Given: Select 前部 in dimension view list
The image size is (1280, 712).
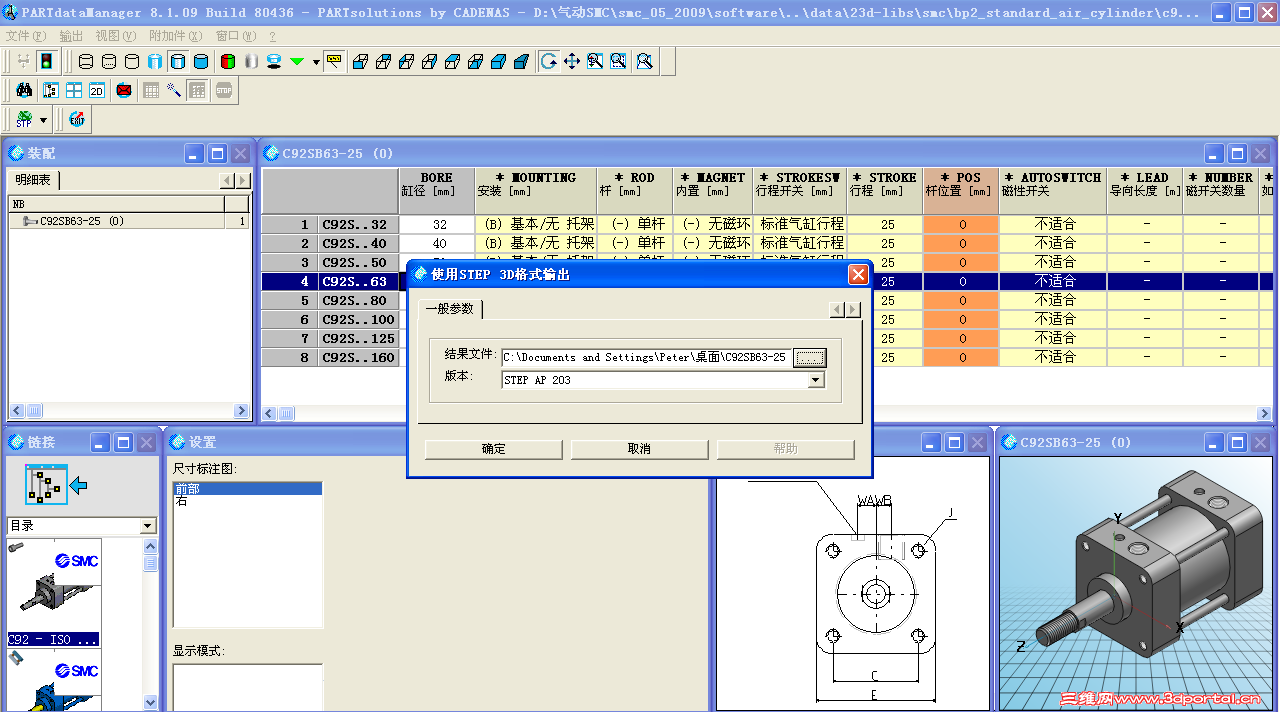Looking at the screenshot, I should pos(248,489).
